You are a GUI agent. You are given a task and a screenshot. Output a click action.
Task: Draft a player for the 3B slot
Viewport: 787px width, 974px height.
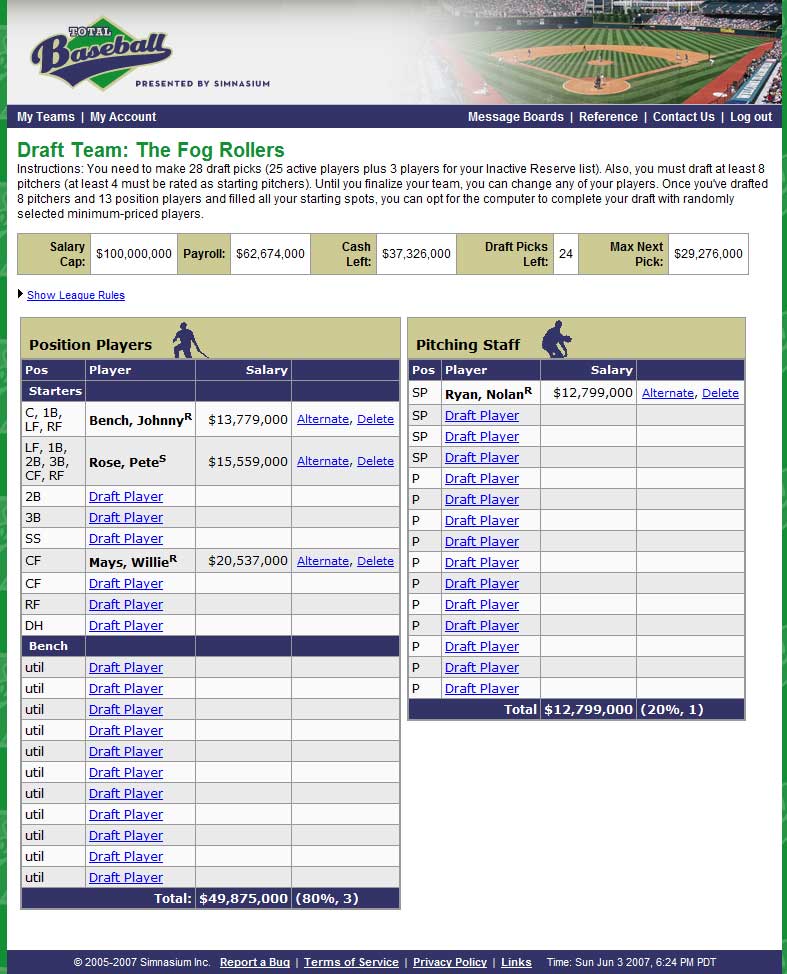point(126,518)
